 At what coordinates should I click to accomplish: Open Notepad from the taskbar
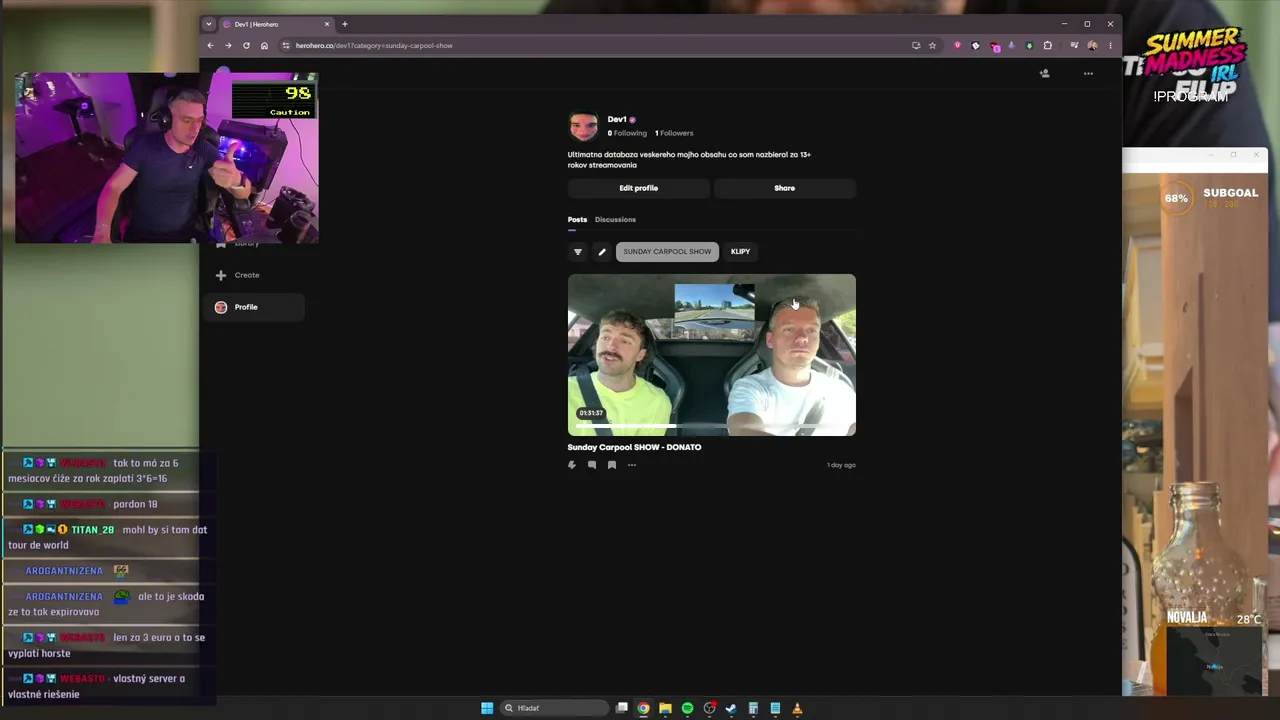pos(775,708)
